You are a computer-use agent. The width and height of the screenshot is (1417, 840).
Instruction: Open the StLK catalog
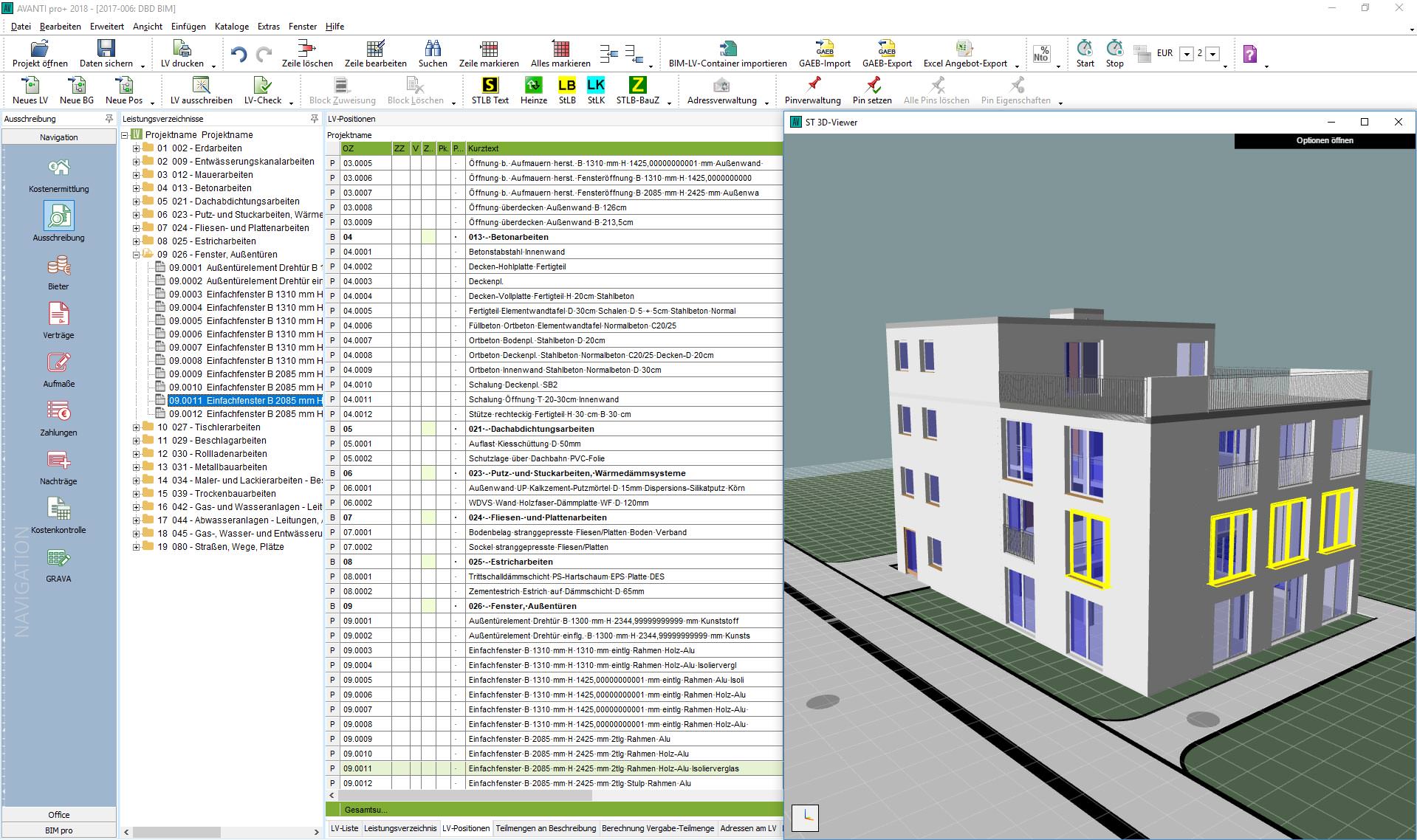pos(596,91)
